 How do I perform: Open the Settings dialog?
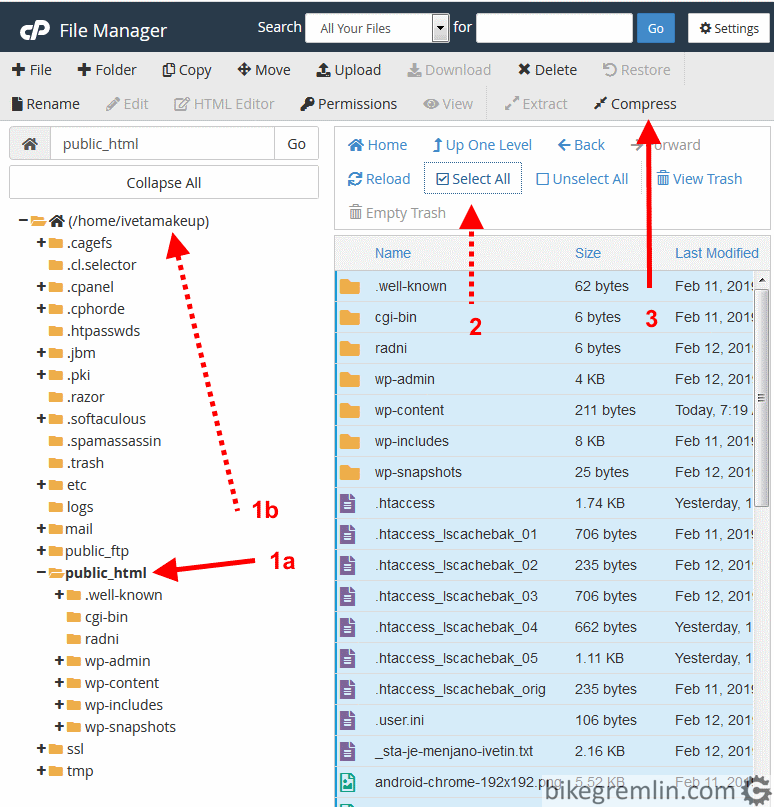tap(729, 28)
